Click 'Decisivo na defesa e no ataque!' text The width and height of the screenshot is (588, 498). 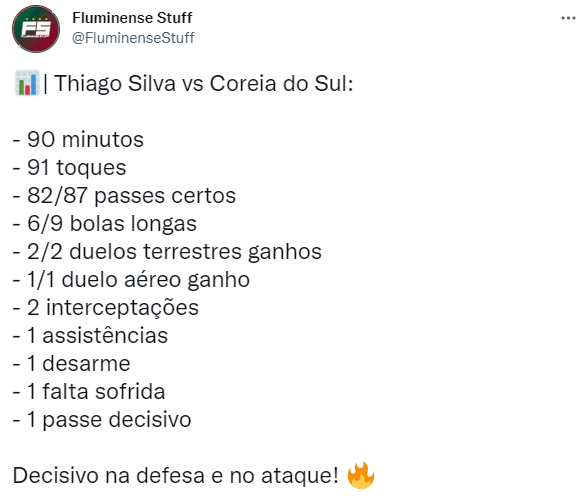176,476
